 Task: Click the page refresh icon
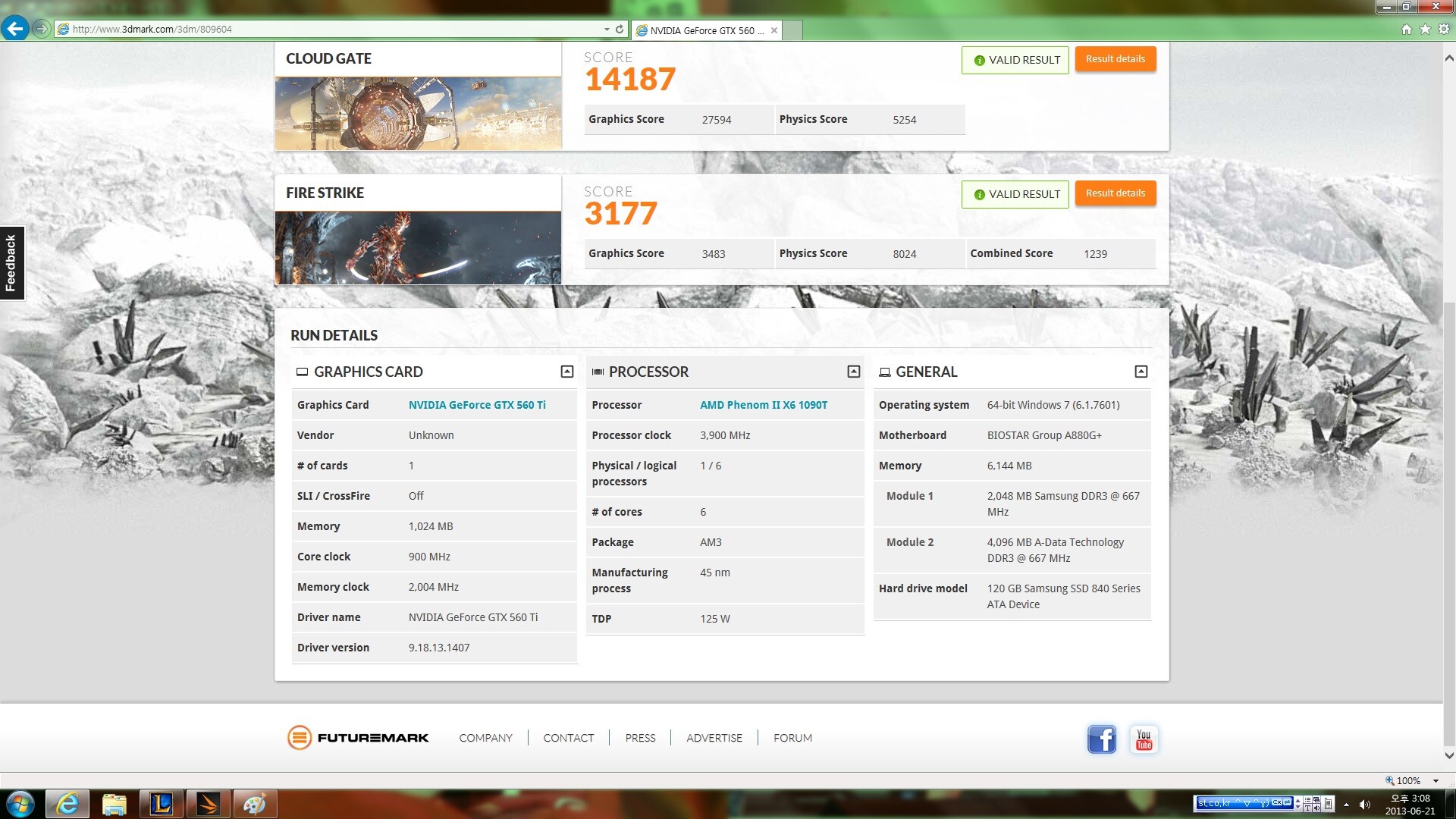[x=620, y=30]
